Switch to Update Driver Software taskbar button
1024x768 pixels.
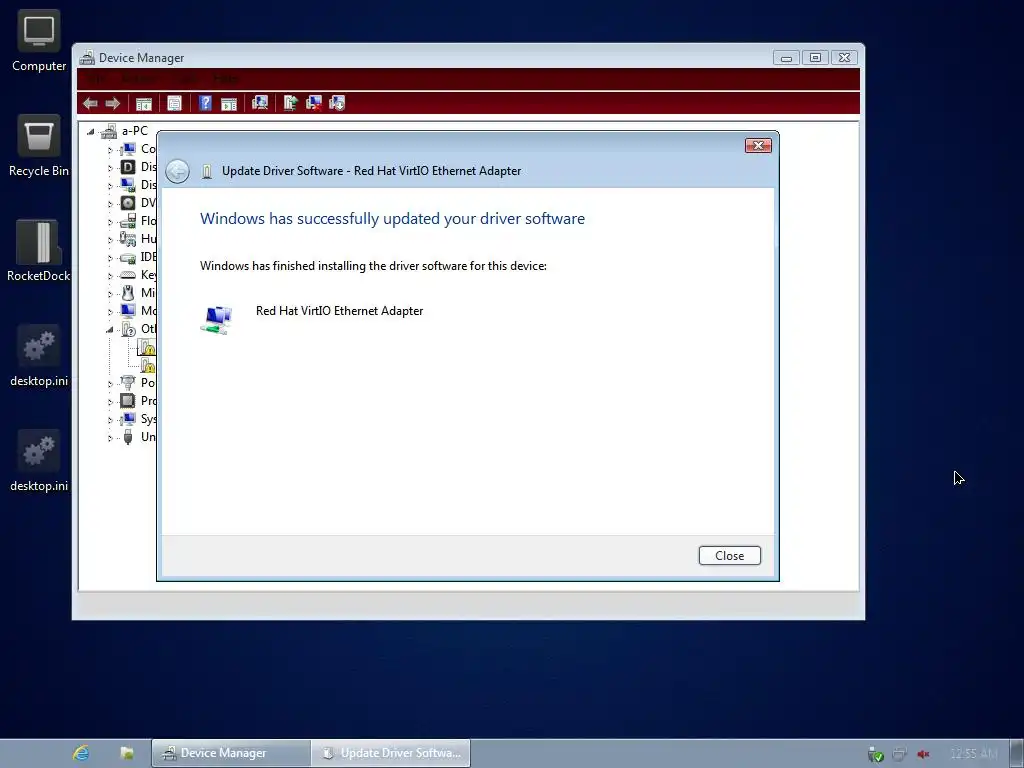[391, 753]
